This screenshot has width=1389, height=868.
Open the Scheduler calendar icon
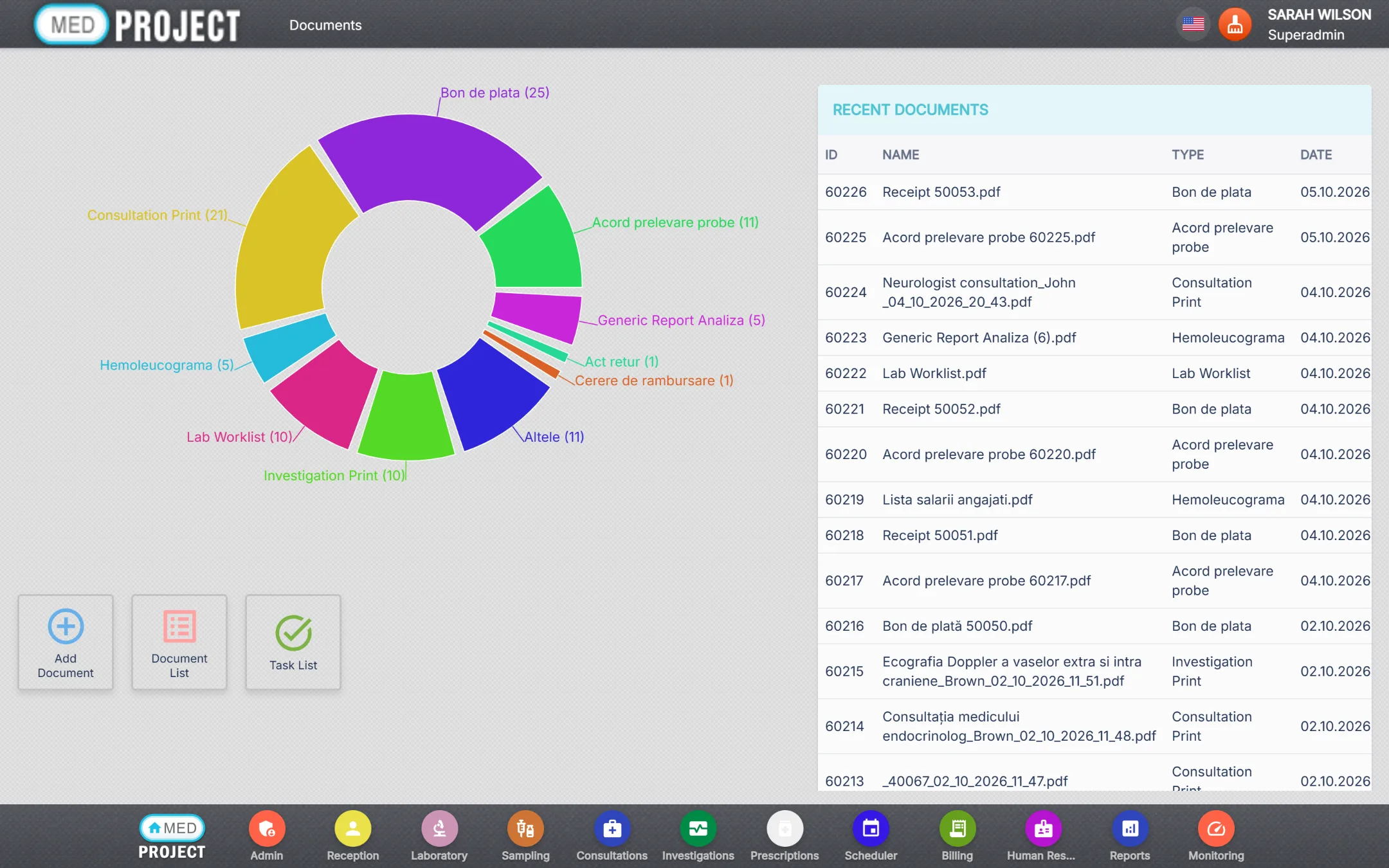pyautogui.click(x=871, y=829)
